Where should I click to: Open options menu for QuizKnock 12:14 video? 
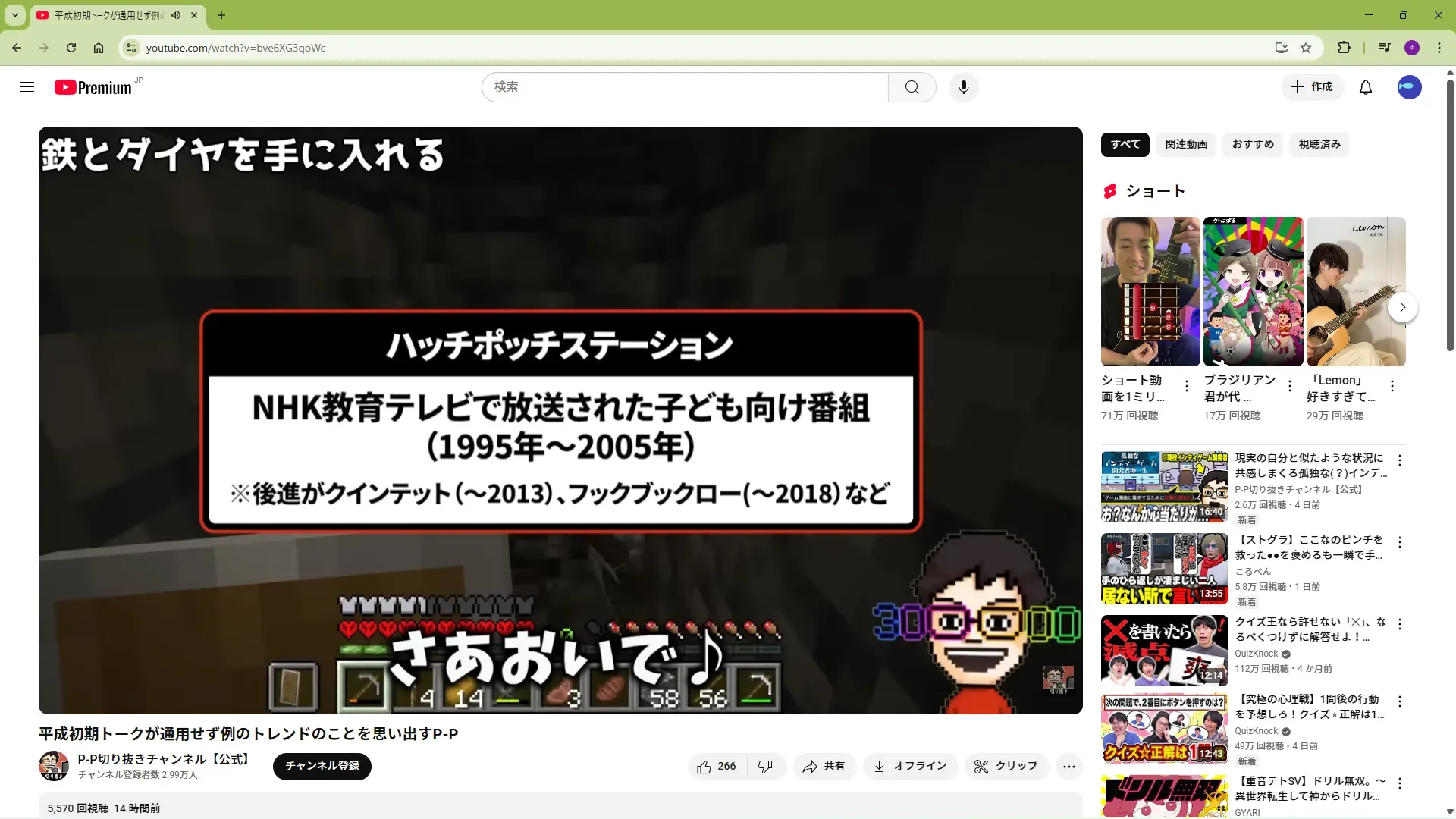(x=1400, y=624)
